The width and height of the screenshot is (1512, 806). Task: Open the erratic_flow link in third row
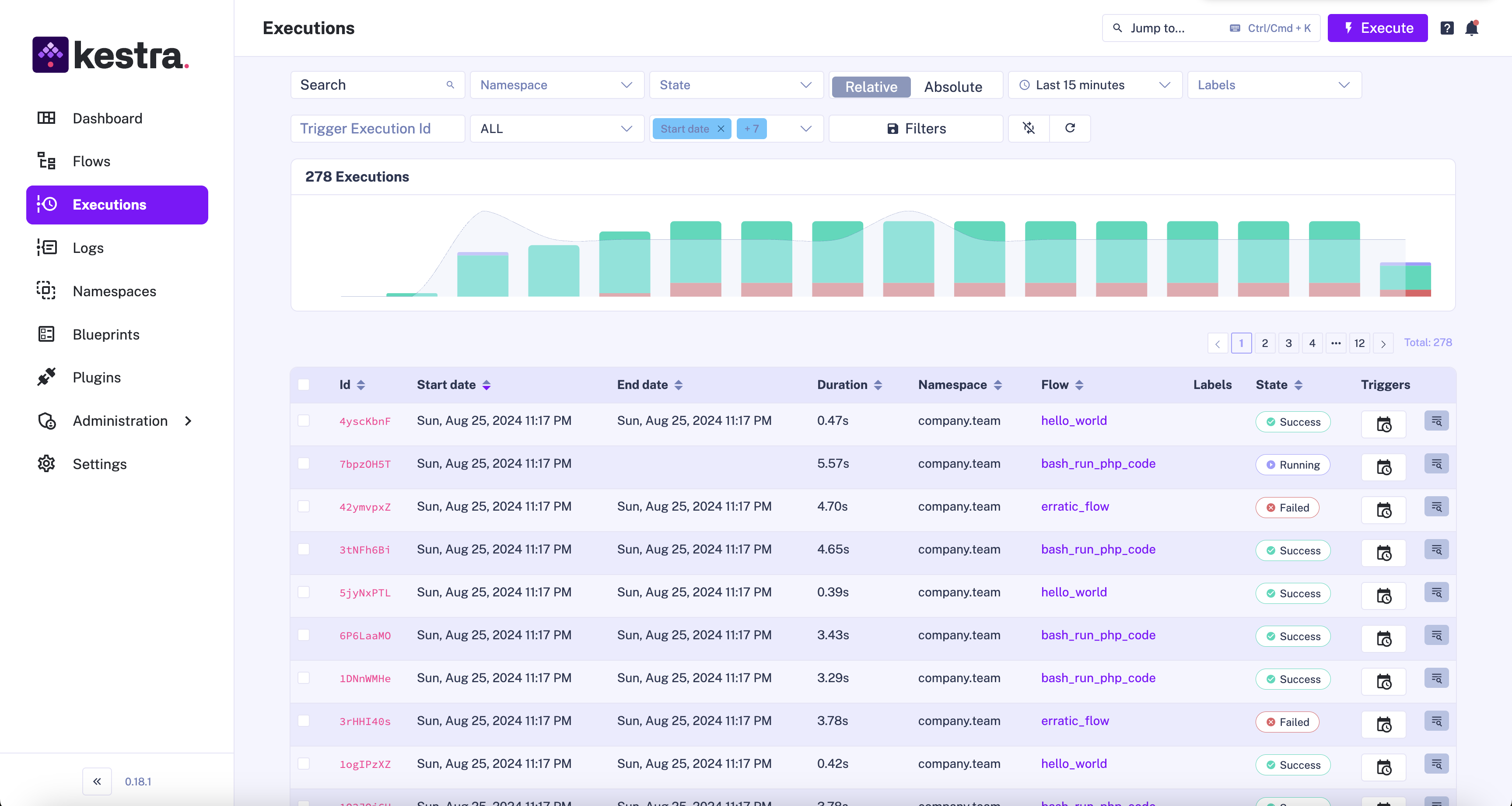pyautogui.click(x=1074, y=506)
